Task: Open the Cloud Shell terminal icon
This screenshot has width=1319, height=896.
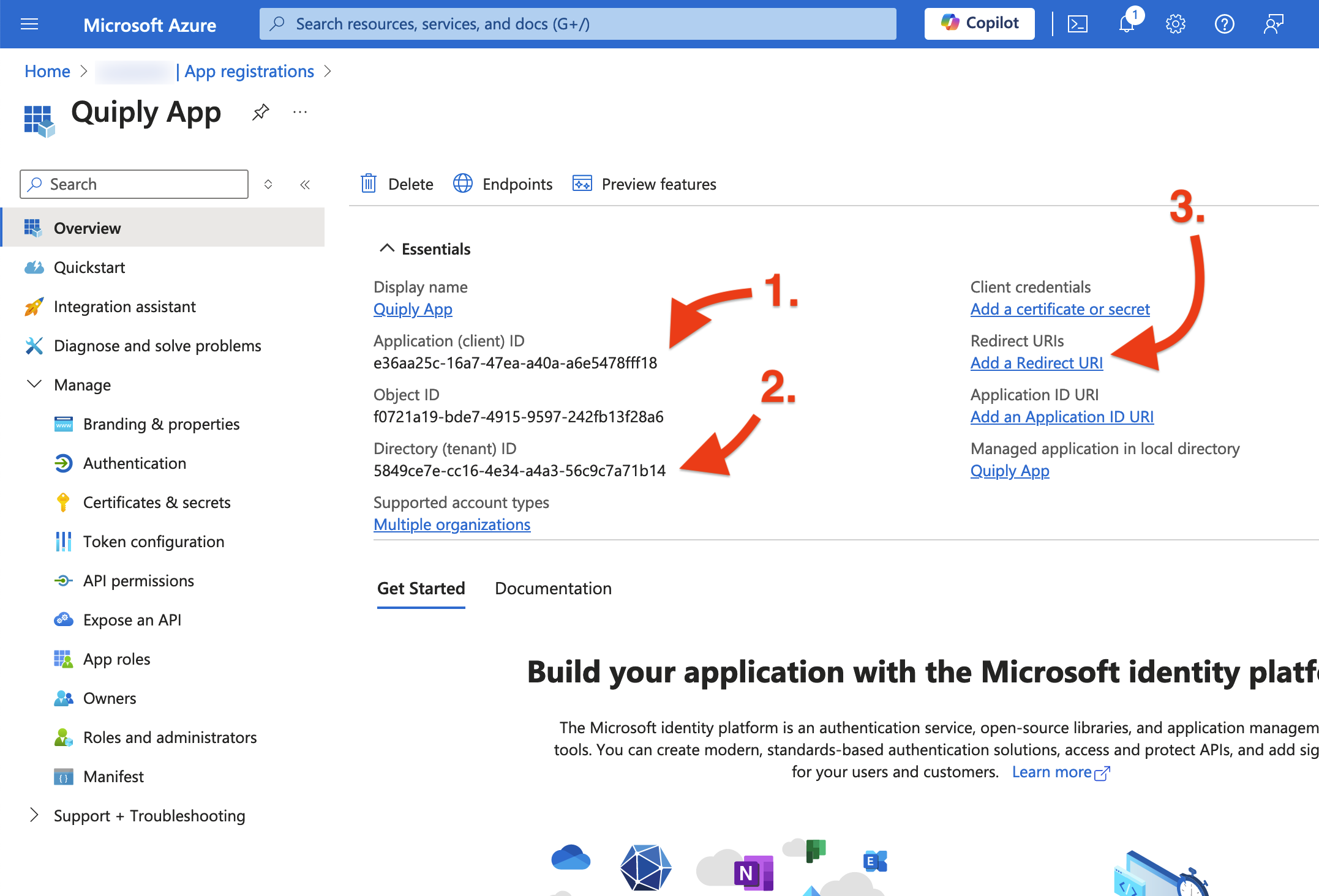Action: (x=1077, y=24)
